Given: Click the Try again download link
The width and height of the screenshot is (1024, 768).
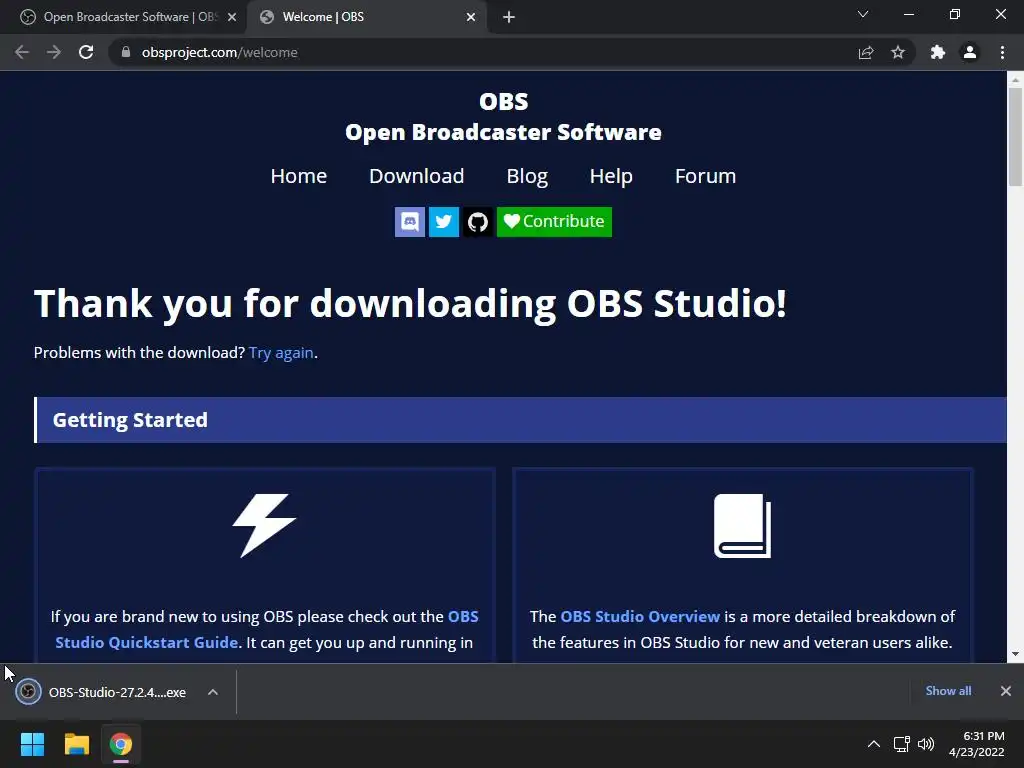Looking at the screenshot, I should pyautogui.click(x=281, y=353).
